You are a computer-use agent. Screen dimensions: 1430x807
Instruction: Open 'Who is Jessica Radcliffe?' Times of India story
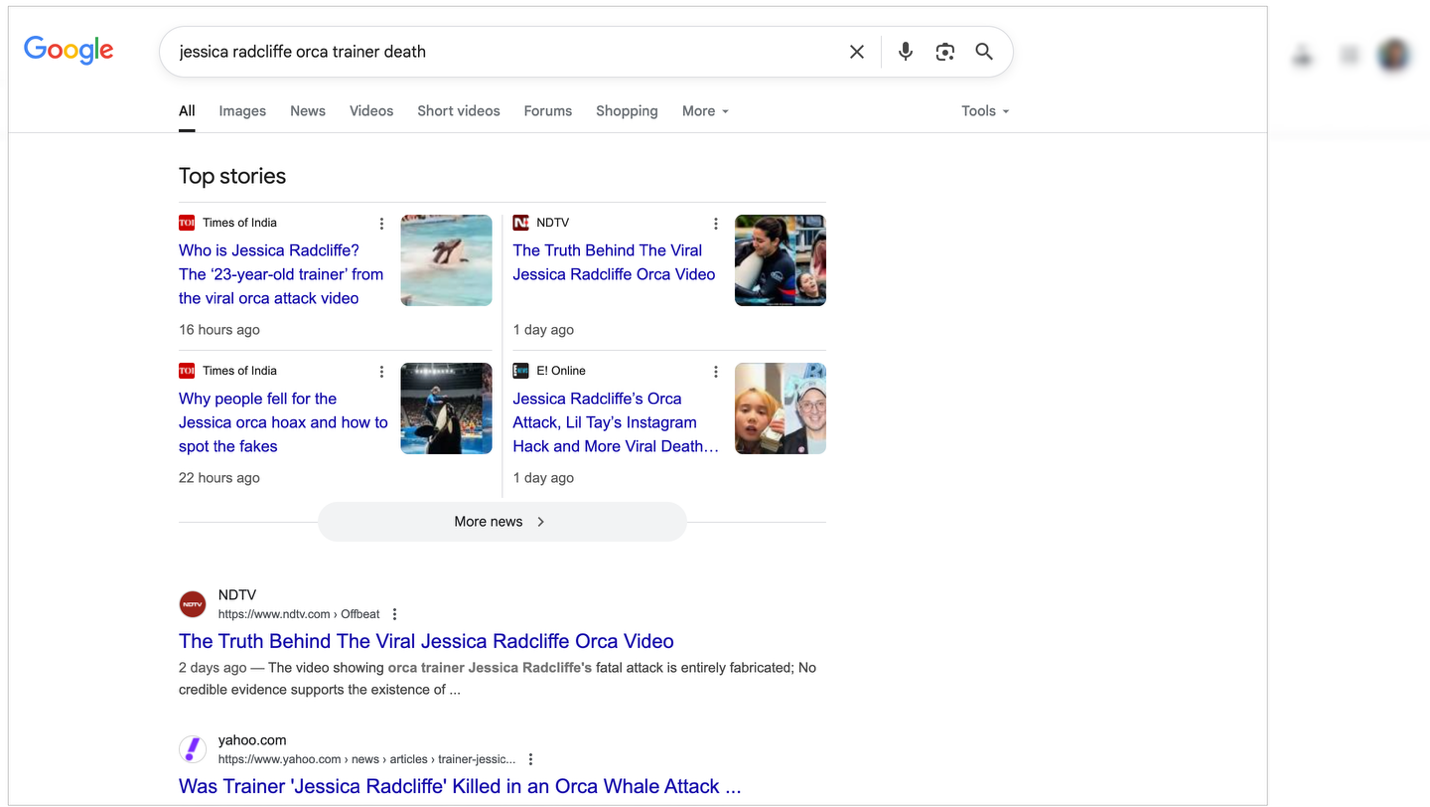pyautogui.click(x=281, y=274)
